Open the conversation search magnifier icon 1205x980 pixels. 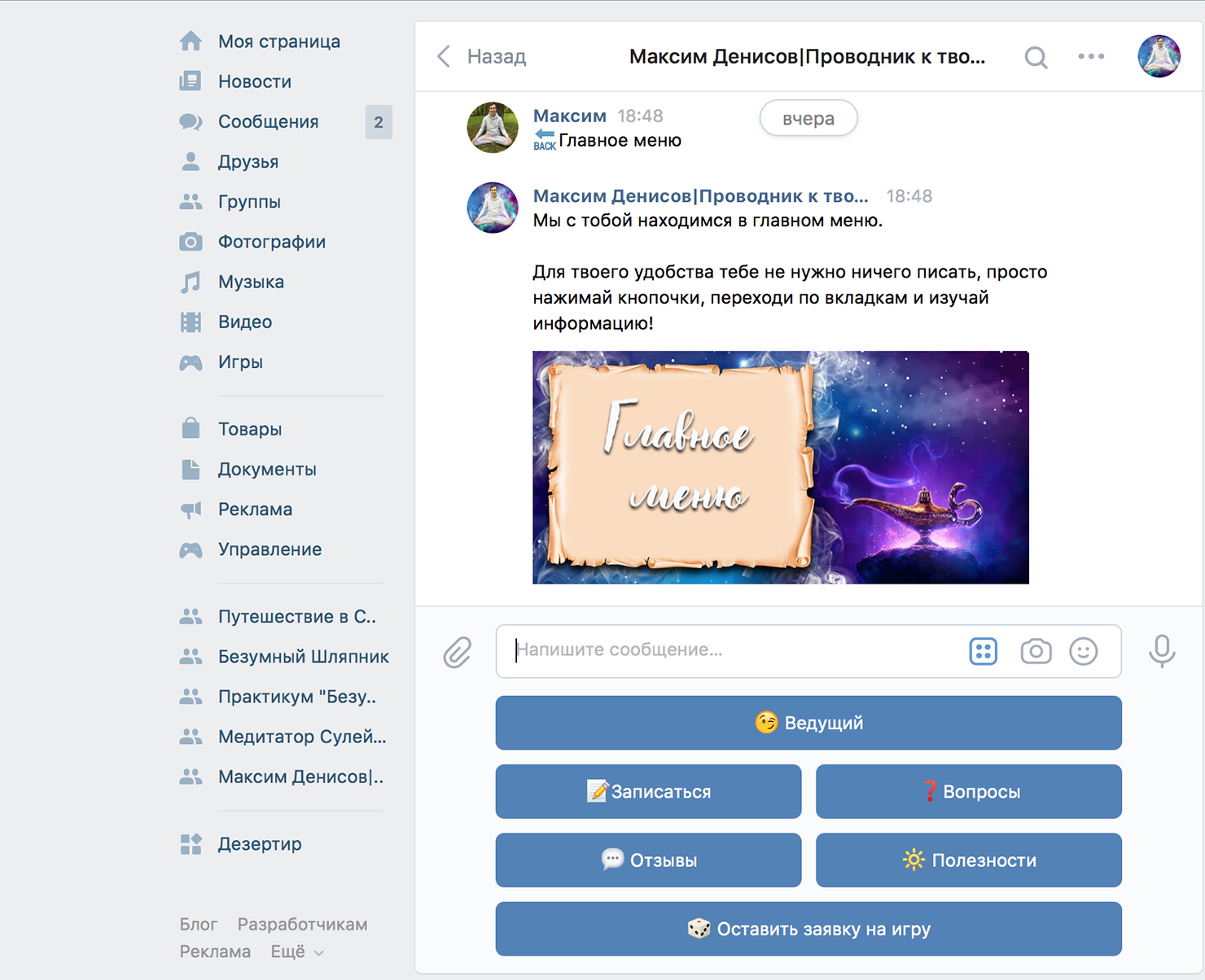(1036, 57)
